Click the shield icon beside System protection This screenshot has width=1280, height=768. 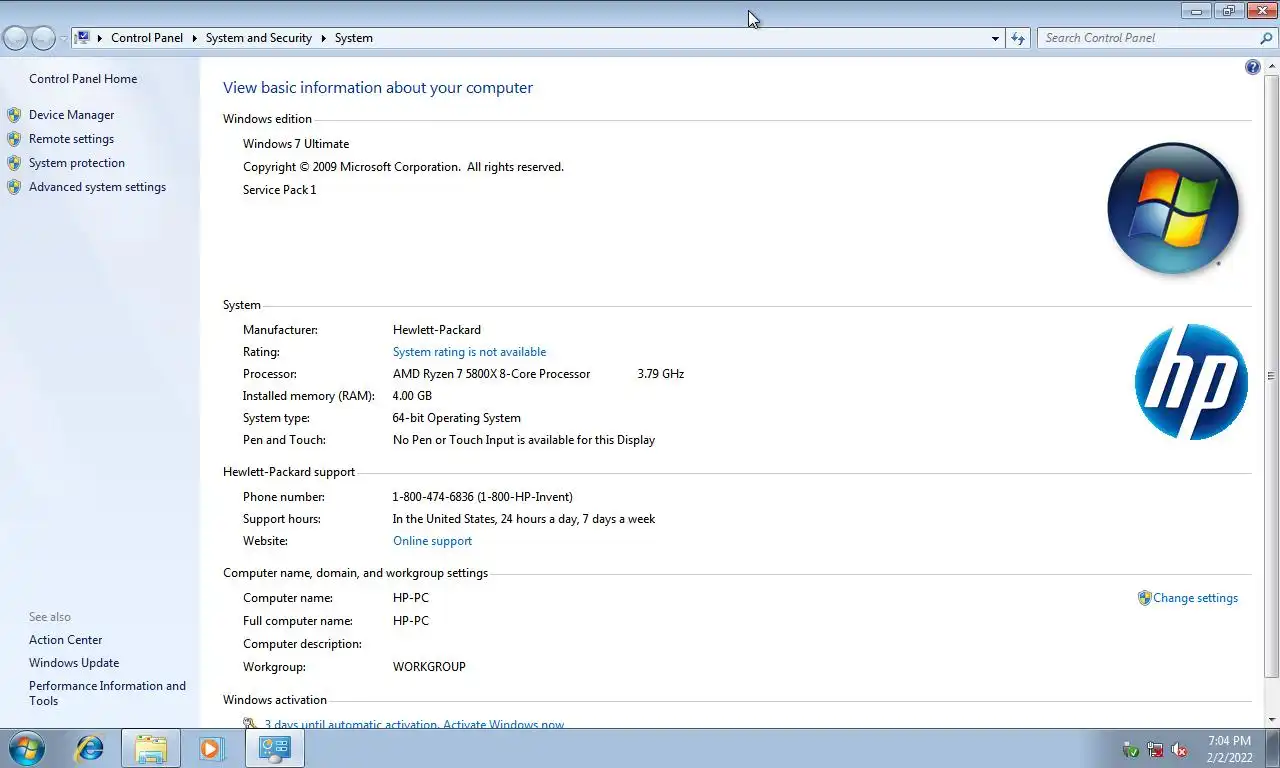(x=14, y=163)
